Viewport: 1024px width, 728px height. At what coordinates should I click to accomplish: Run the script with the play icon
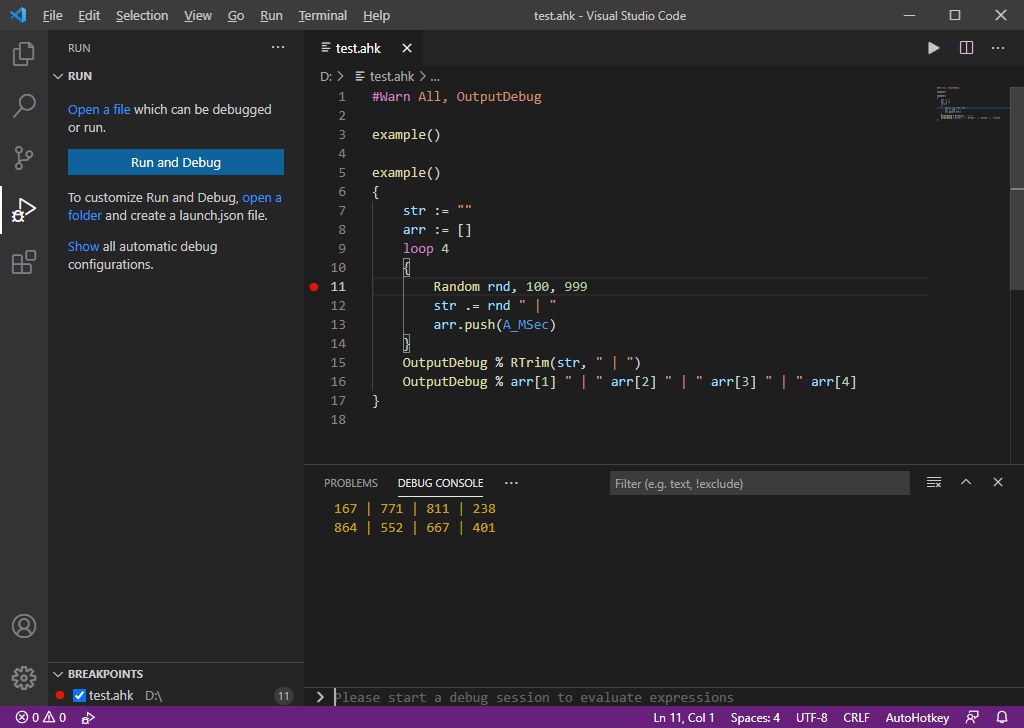tap(933, 48)
